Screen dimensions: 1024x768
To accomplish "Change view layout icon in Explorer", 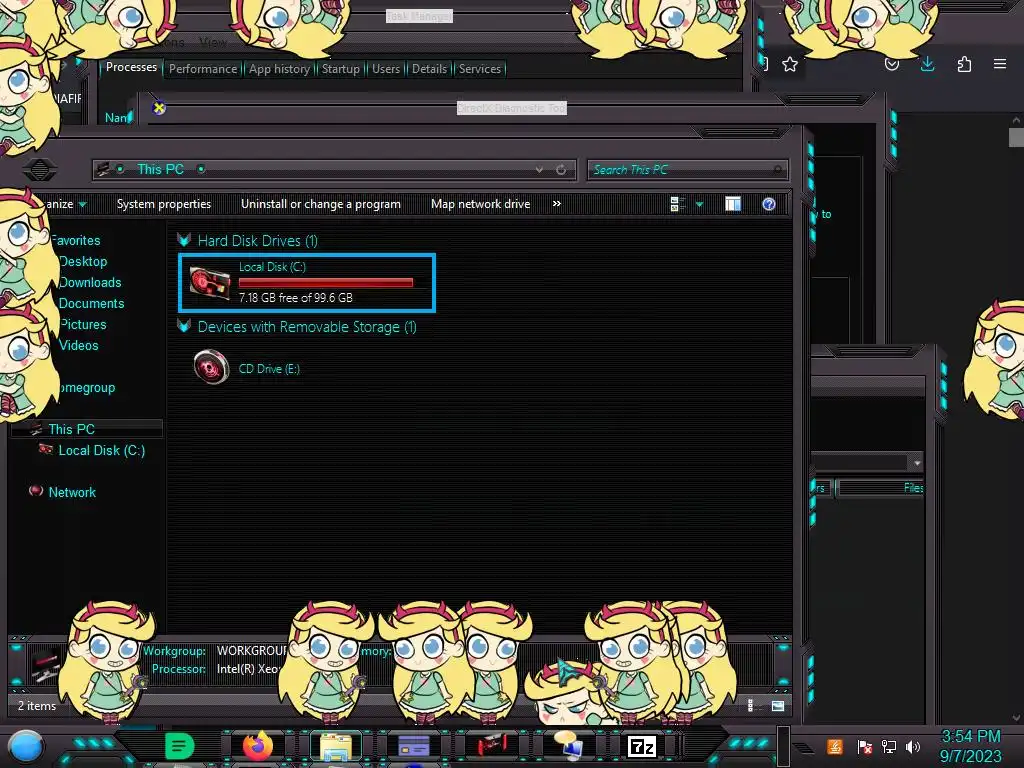I will (677, 204).
